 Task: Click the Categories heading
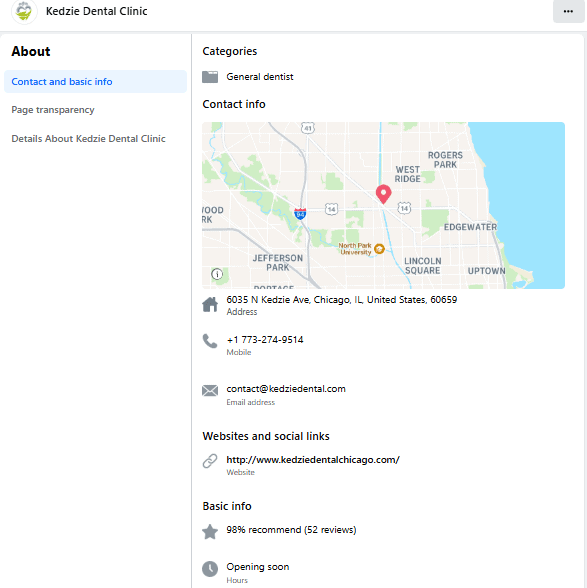(x=230, y=51)
